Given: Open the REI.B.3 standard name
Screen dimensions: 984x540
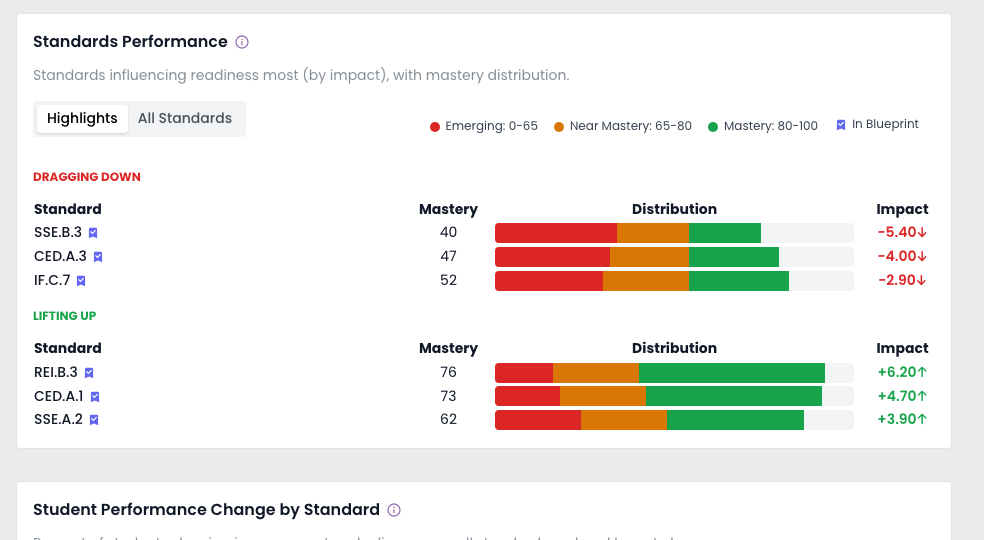Looking at the screenshot, I should [56, 372].
